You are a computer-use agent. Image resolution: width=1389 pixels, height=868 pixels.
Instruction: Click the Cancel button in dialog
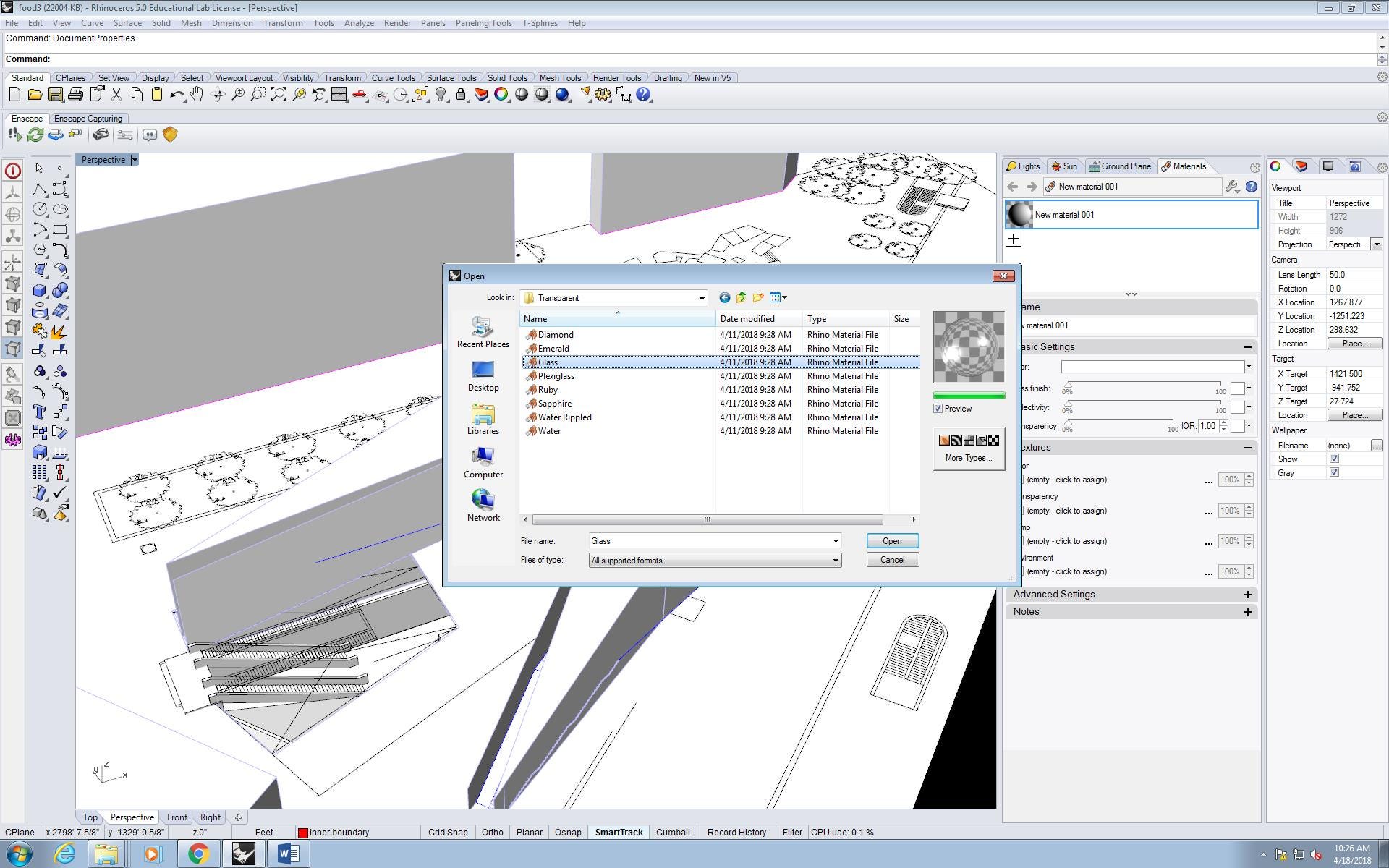[891, 560]
